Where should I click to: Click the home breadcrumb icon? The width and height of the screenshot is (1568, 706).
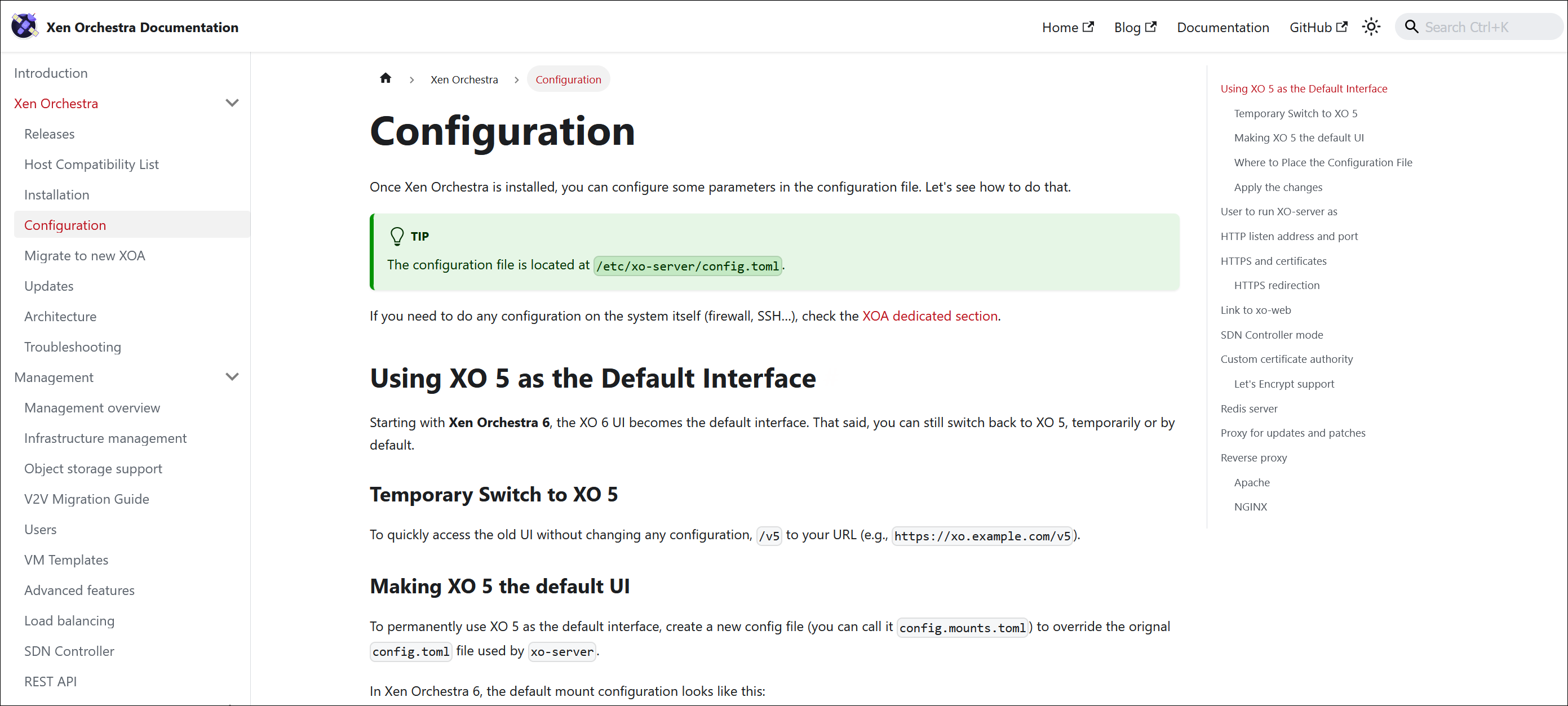tap(386, 78)
